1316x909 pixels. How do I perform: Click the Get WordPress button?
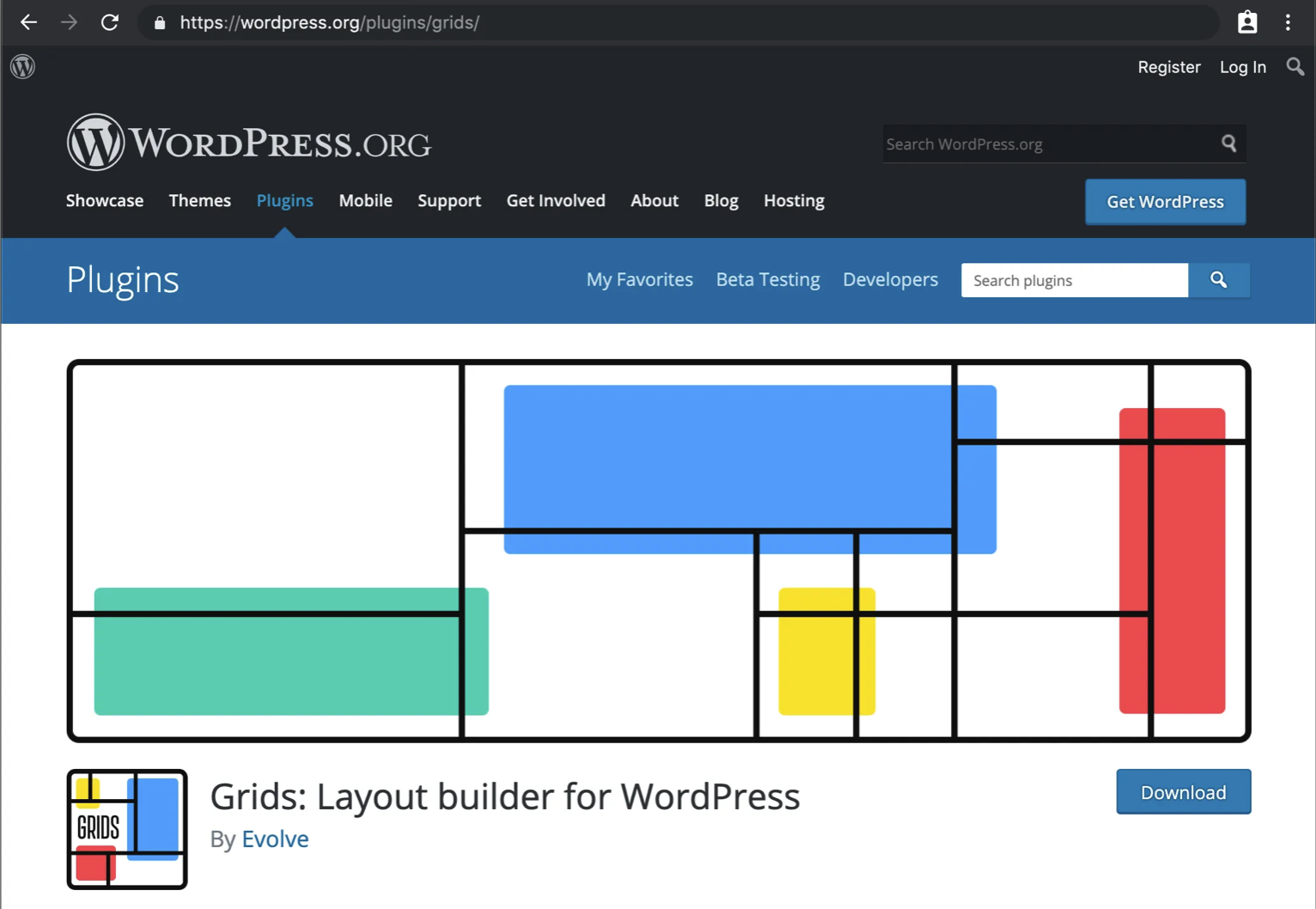(x=1166, y=202)
